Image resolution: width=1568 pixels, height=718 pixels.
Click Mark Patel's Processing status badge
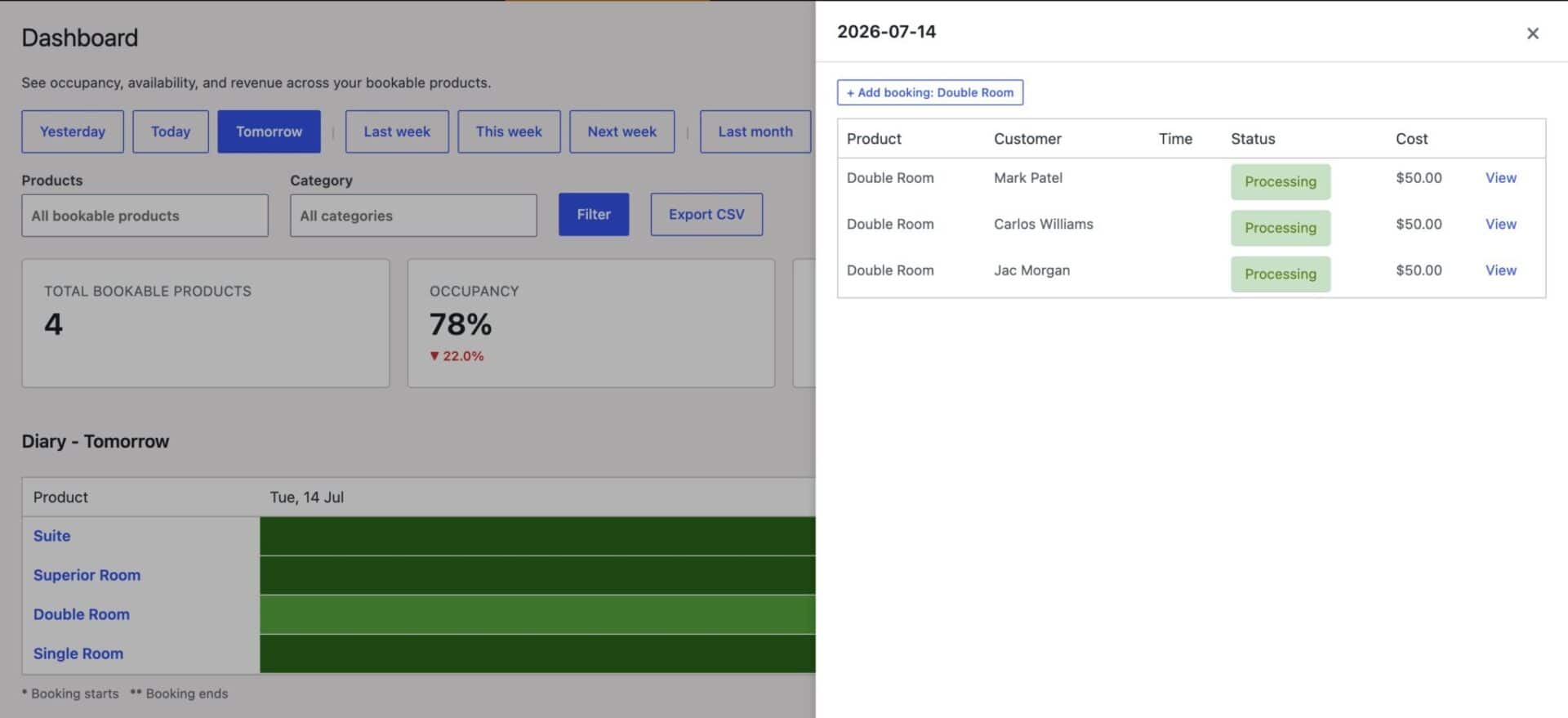click(x=1281, y=181)
